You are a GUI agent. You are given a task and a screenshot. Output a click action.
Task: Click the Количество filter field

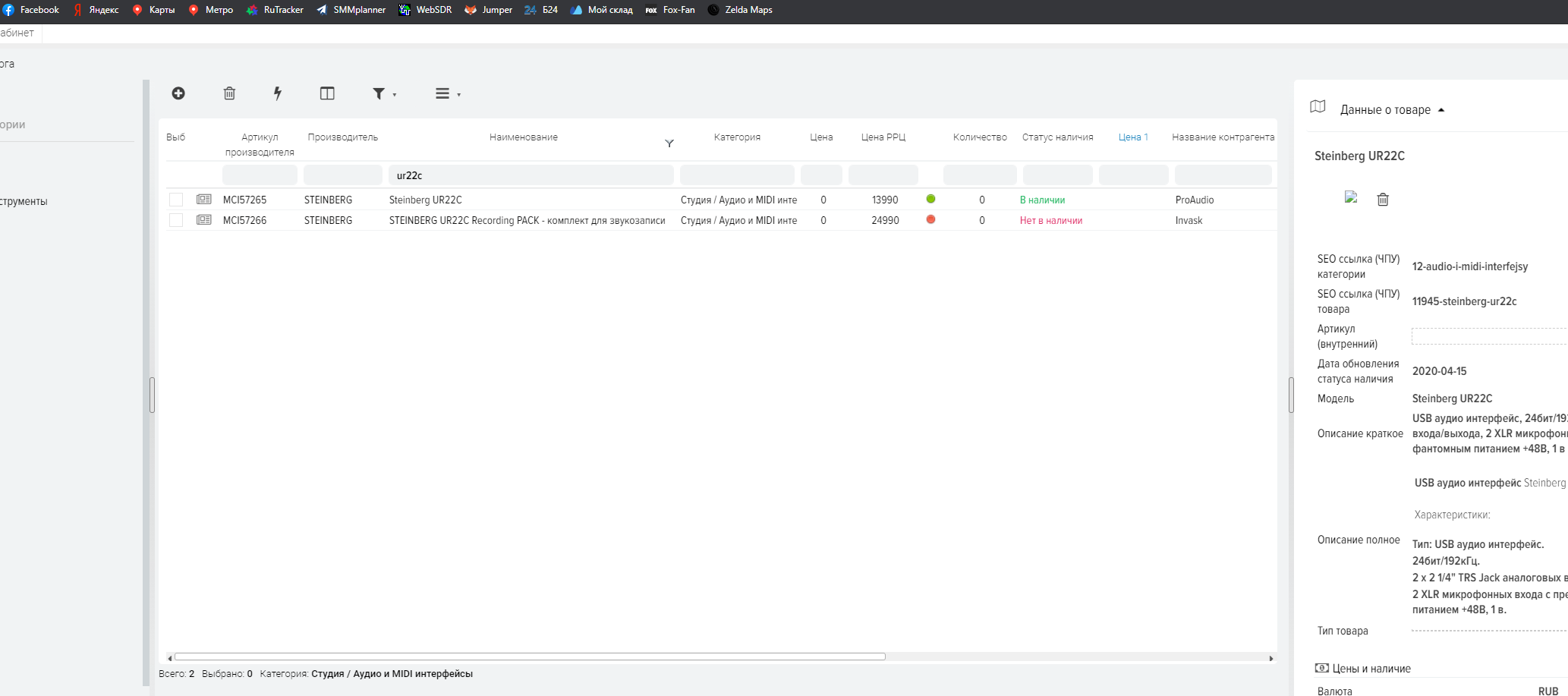tap(980, 175)
